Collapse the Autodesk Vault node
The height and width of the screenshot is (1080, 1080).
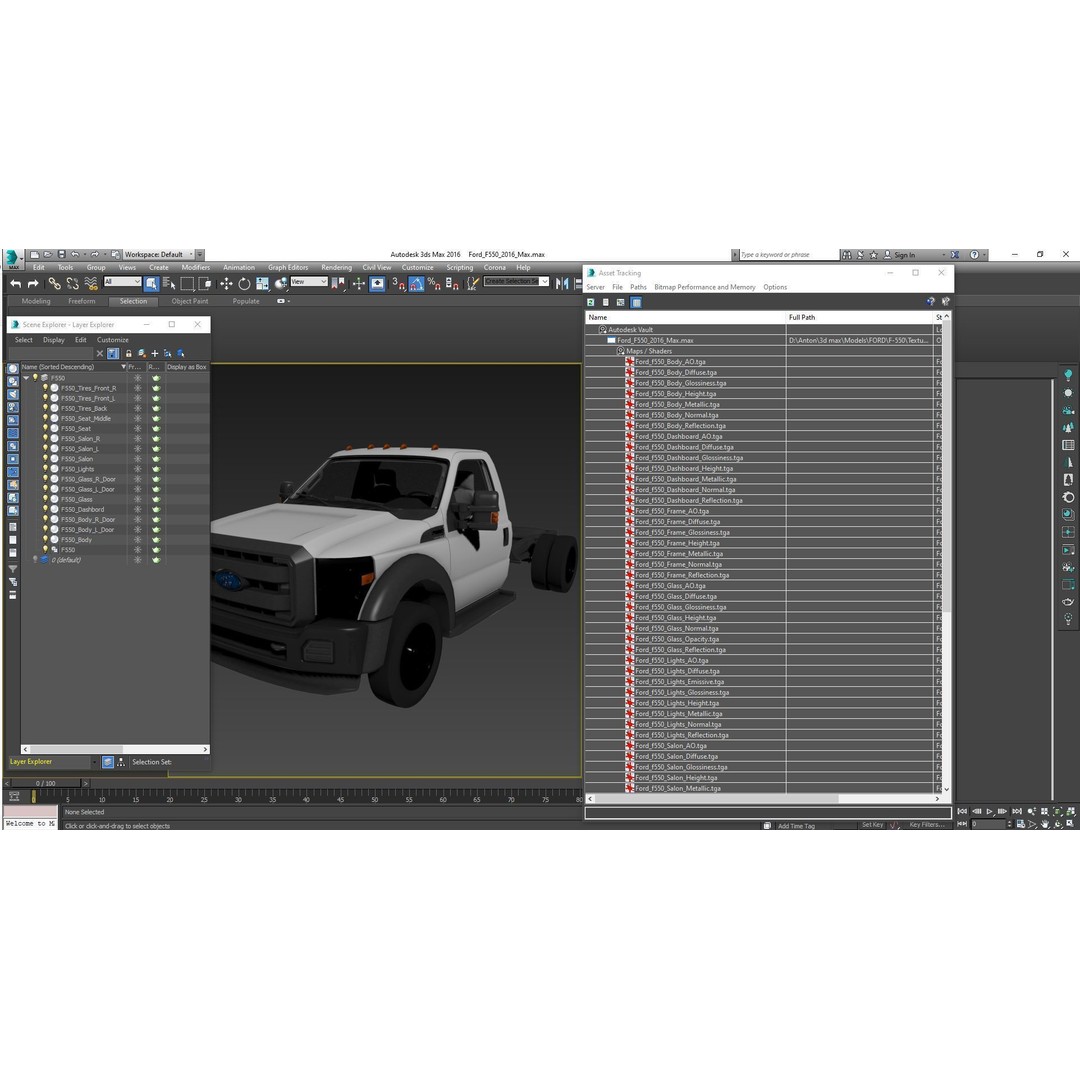click(603, 329)
